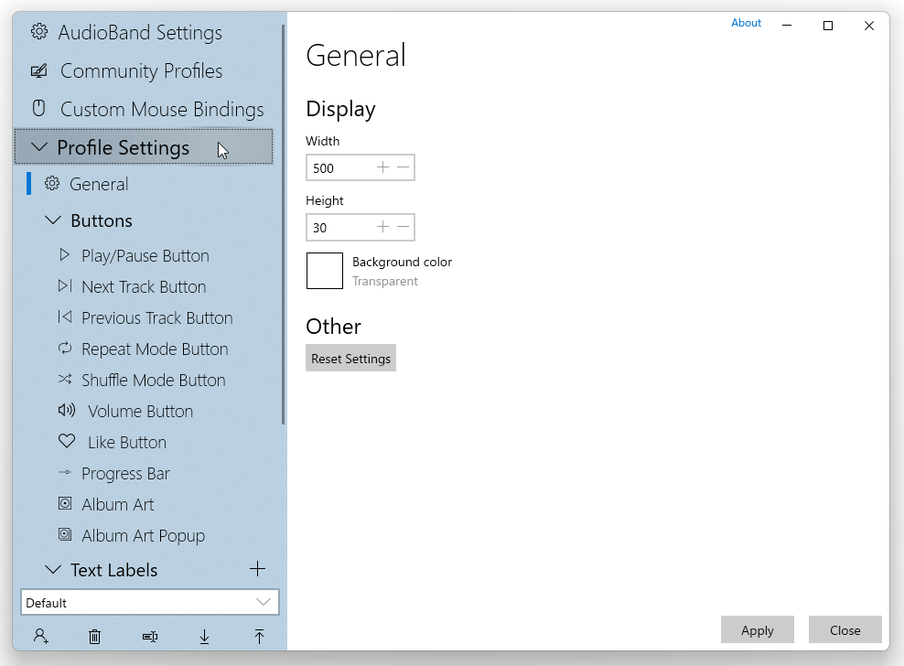This screenshot has height=666, width=904.
Task: Click the Album Art icon
Action: [65, 503]
